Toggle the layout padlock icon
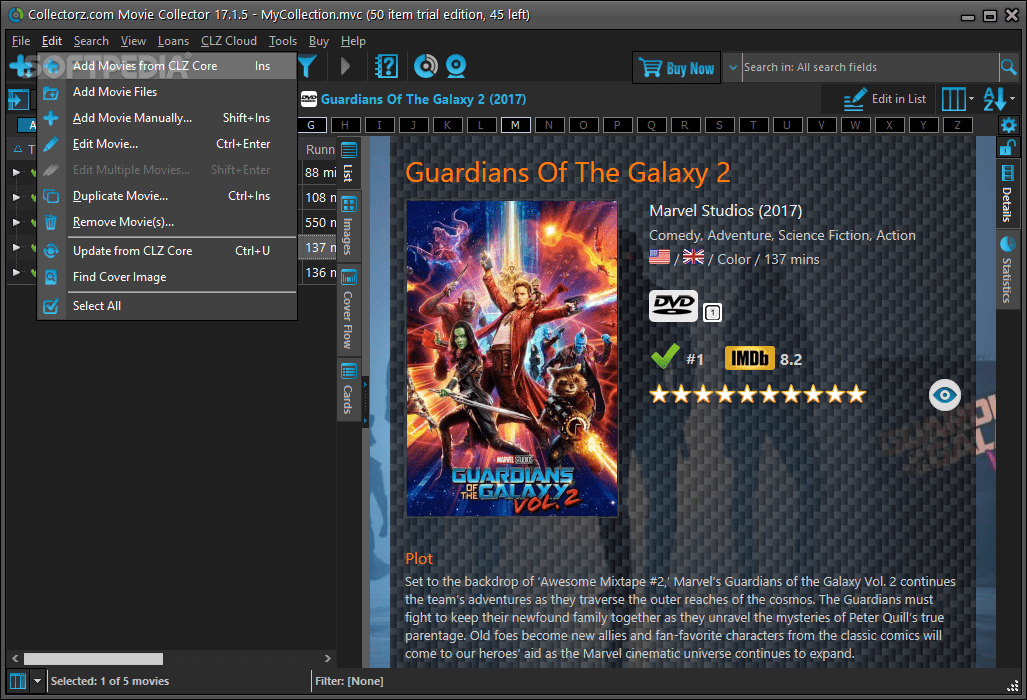Viewport: 1027px width, 700px height. click(x=1007, y=148)
